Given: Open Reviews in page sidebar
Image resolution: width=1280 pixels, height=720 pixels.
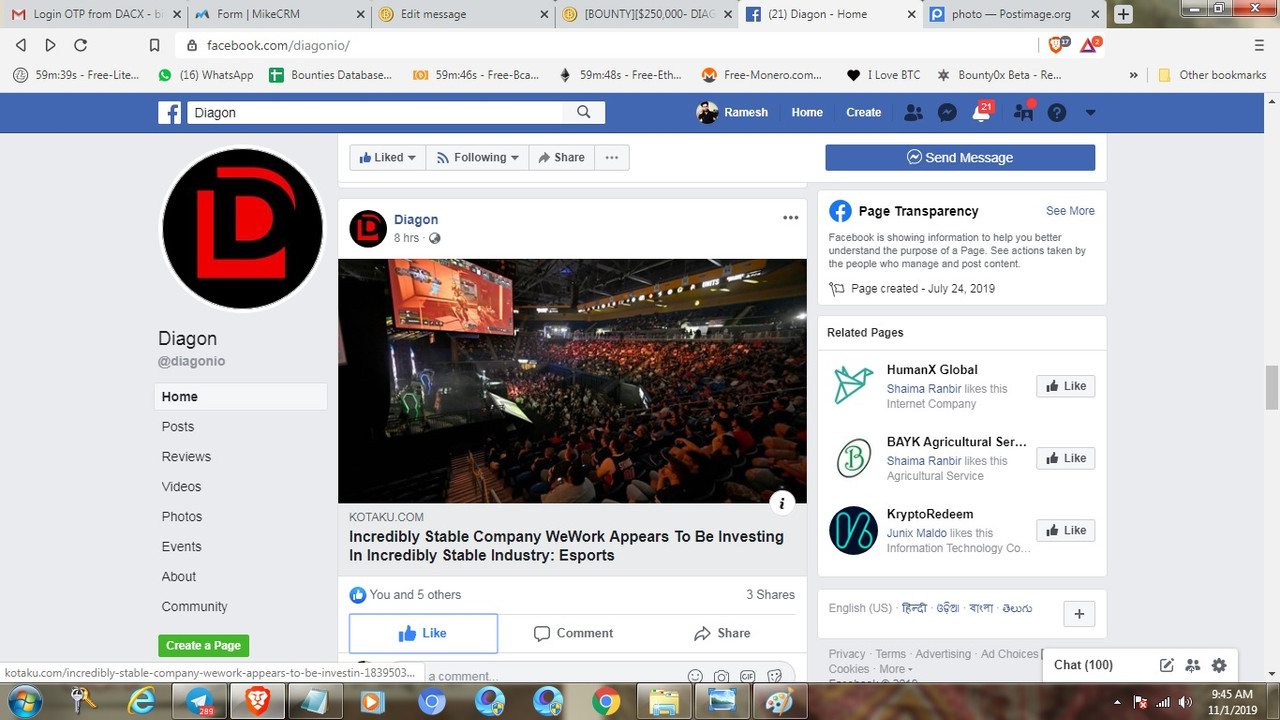Looking at the screenshot, I should click(186, 456).
